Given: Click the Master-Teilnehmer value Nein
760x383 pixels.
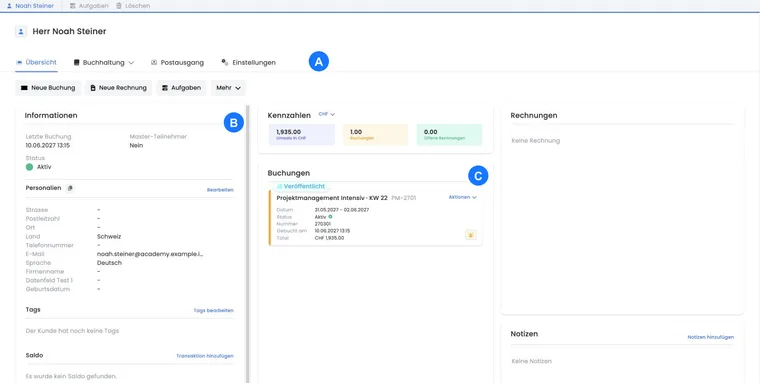Looking at the screenshot, I should pyautogui.click(x=136, y=145).
